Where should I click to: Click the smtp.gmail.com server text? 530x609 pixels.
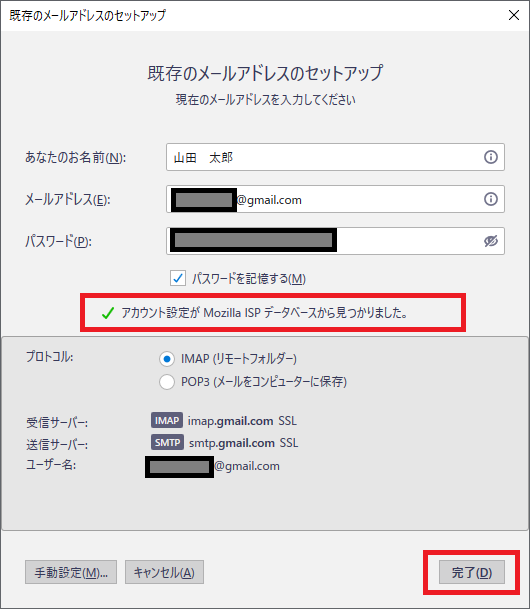(x=232, y=443)
